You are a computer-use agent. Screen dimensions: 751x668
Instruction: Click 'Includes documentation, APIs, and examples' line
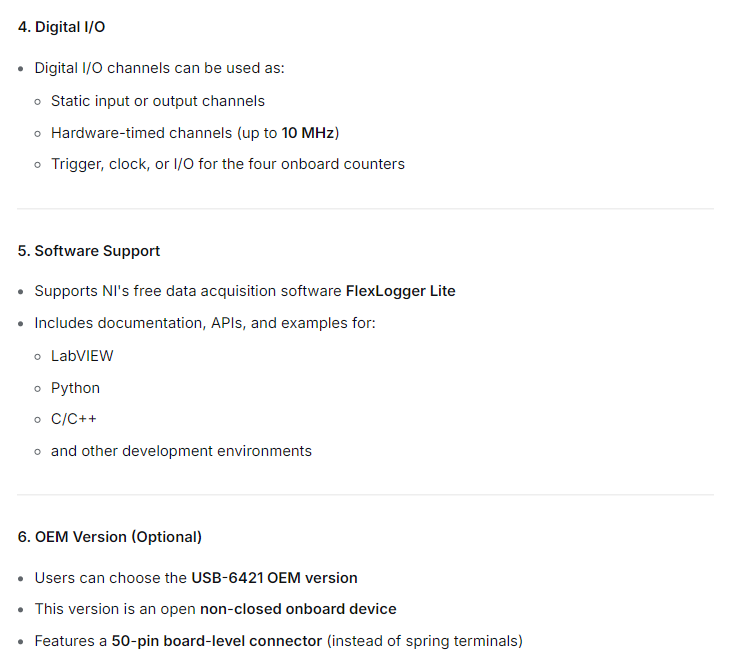205,323
